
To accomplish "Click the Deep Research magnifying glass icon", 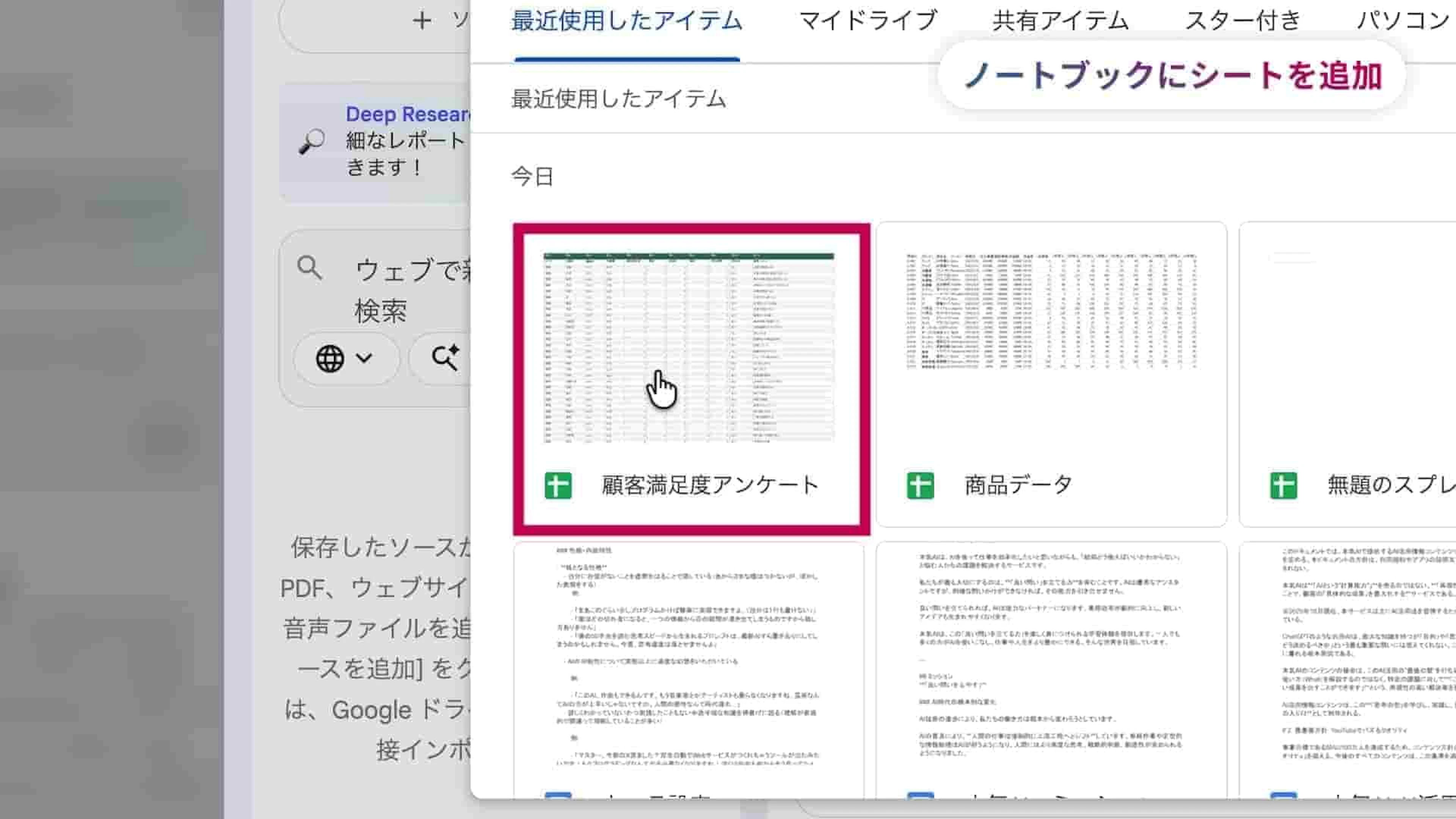I will 311,141.
